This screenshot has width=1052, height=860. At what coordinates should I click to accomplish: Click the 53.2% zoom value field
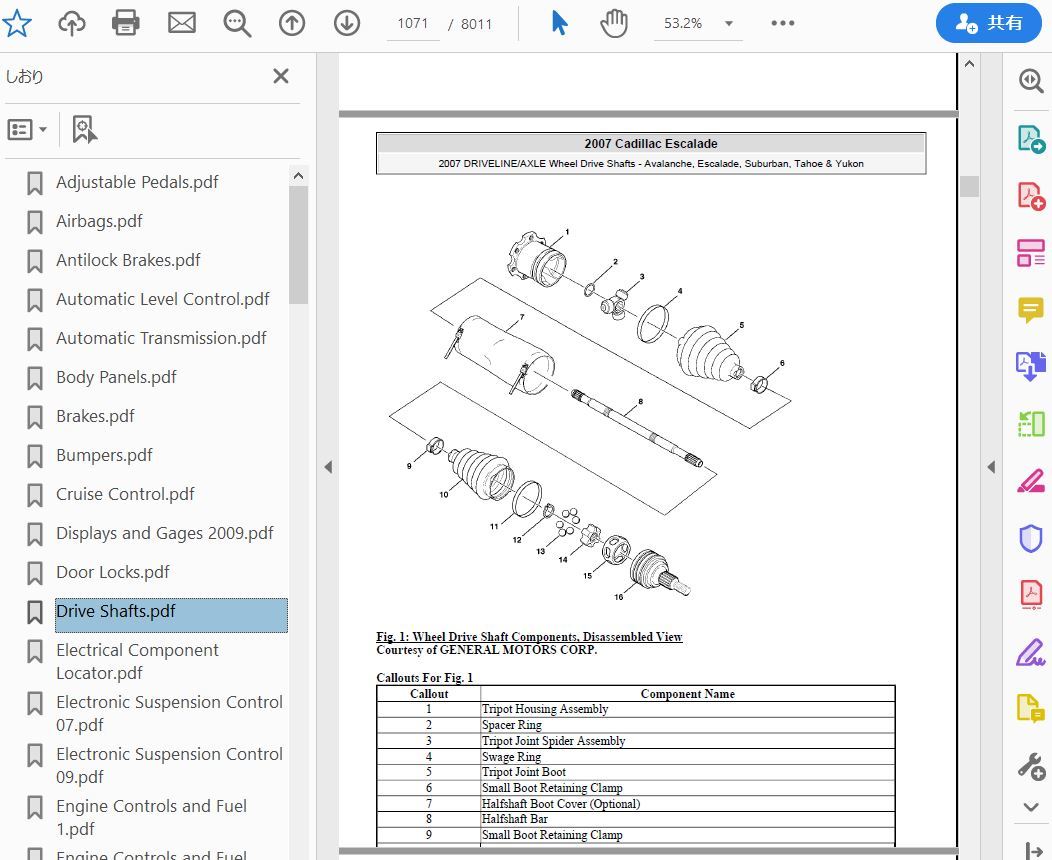click(x=683, y=24)
